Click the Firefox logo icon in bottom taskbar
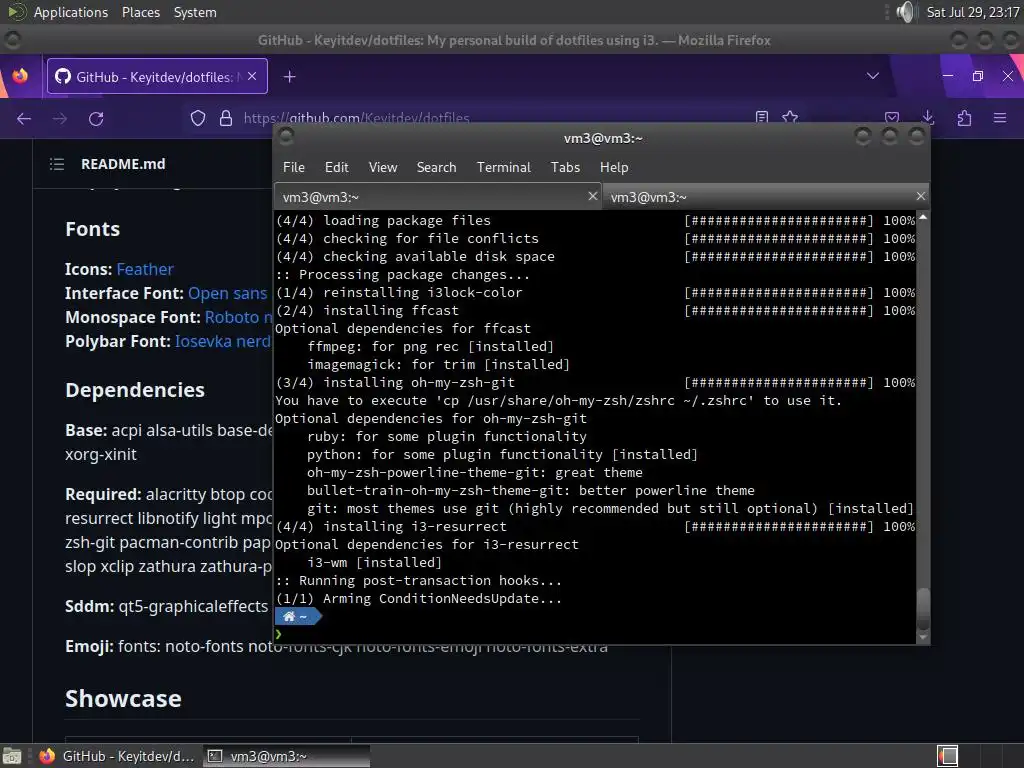1024x768 pixels. (x=47, y=756)
